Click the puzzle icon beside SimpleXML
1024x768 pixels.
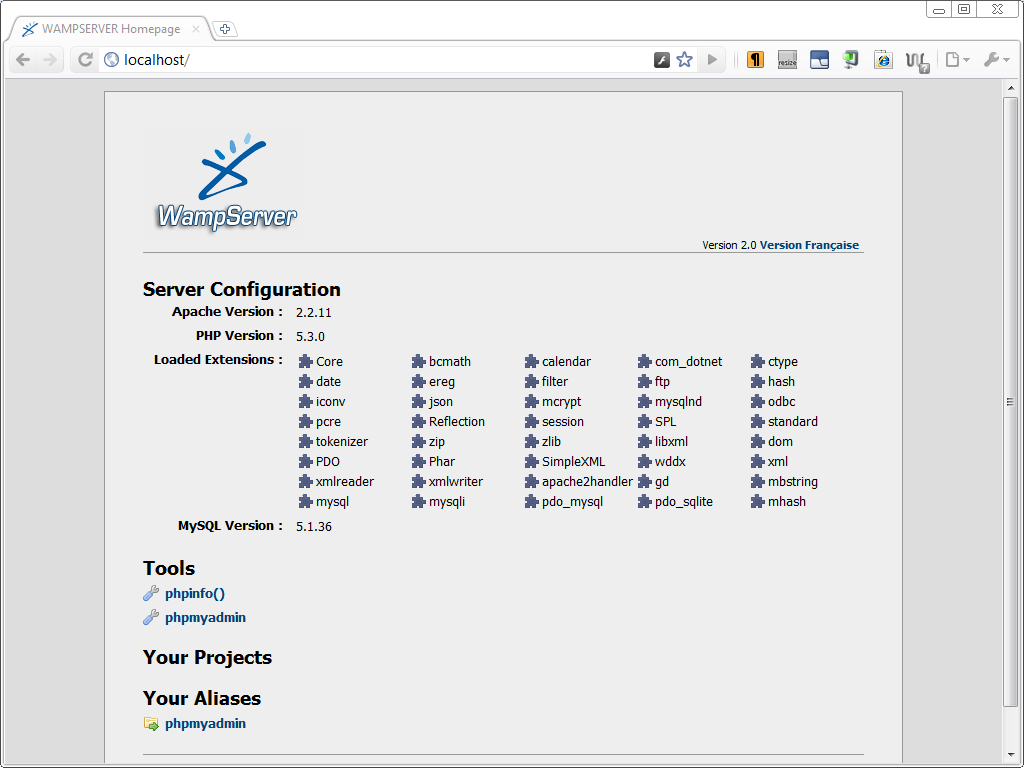[531, 462]
